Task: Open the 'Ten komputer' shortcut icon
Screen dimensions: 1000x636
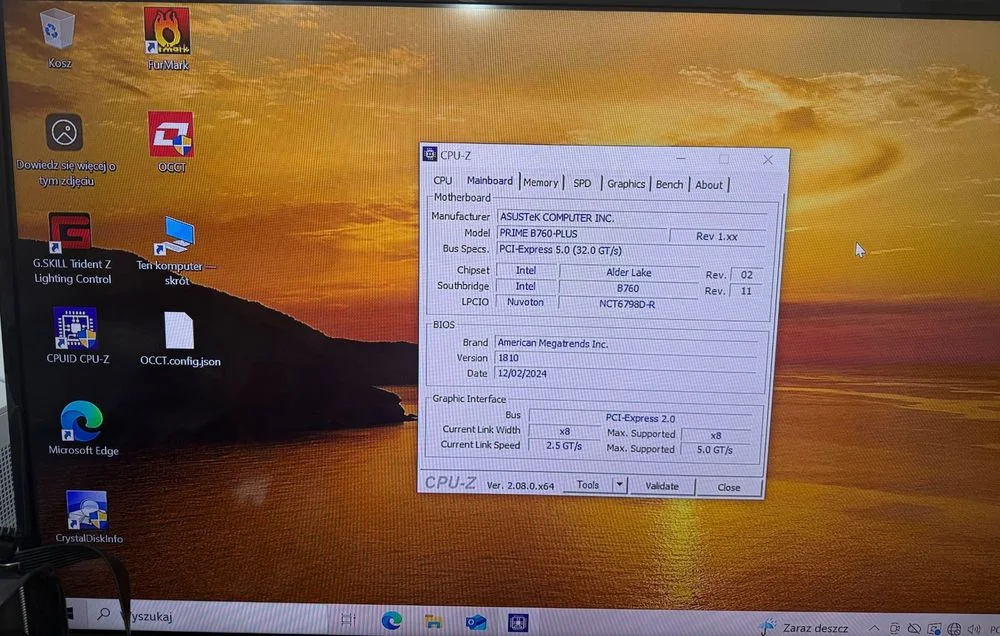Action: pos(175,235)
